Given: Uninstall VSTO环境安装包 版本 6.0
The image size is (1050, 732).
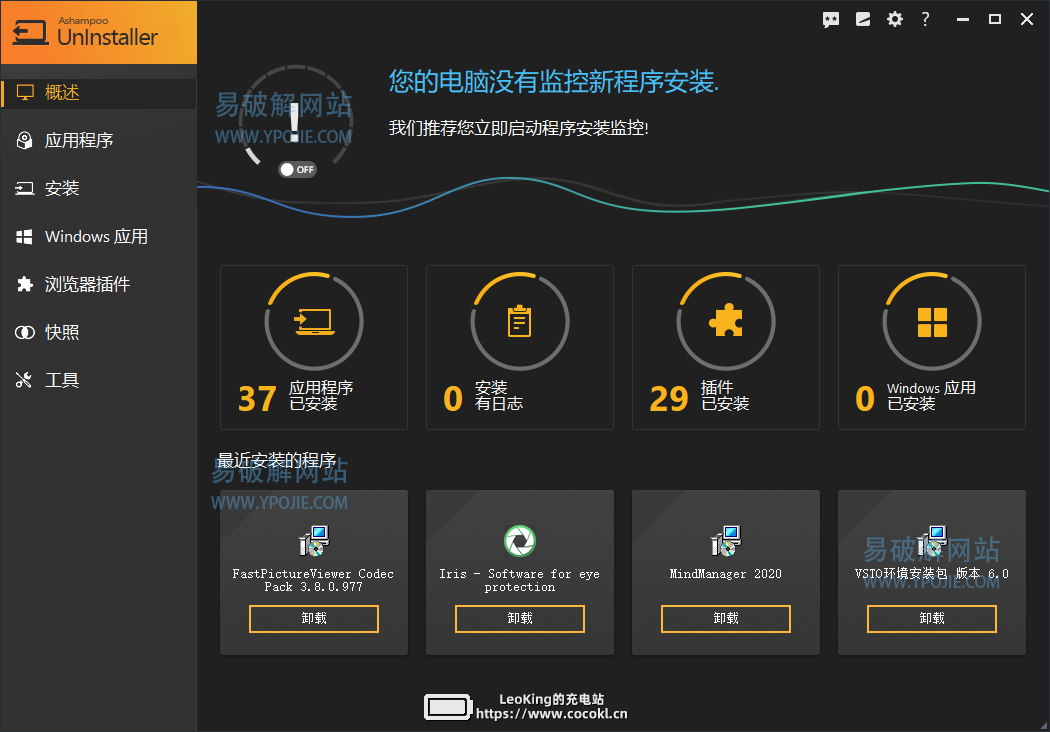Looking at the screenshot, I should [x=931, y=619].
